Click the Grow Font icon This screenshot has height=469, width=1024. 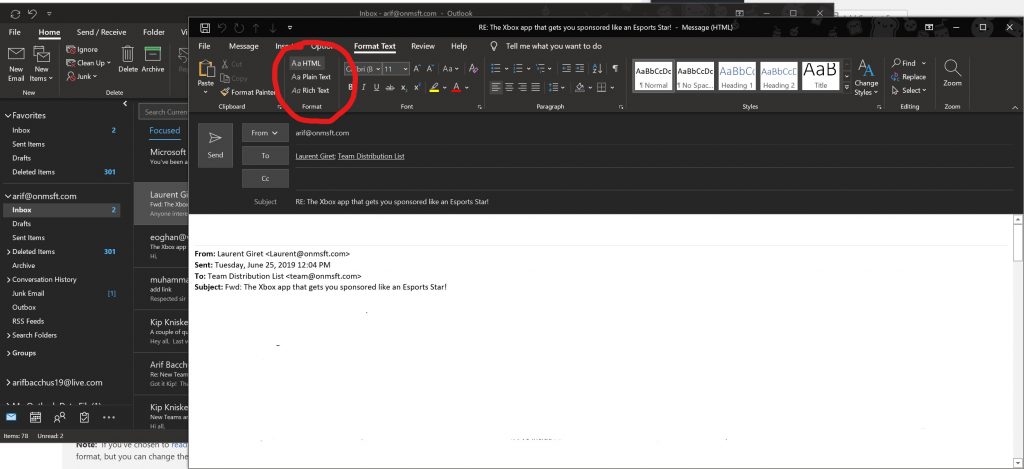[417, 69]
